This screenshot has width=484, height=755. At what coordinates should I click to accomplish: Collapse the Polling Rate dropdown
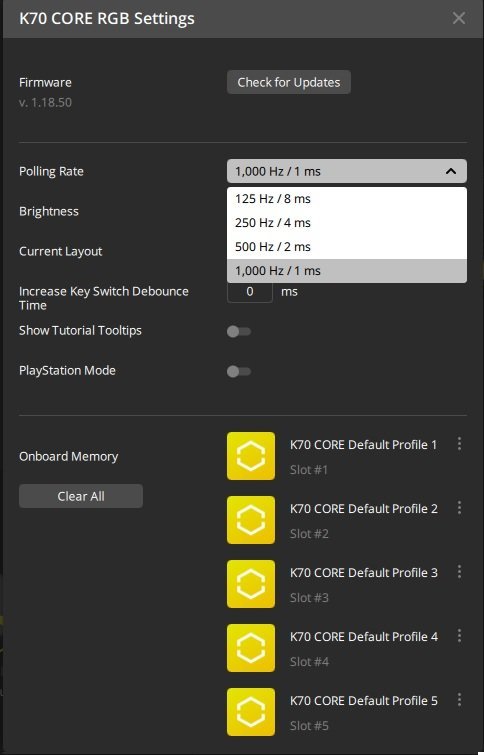[x=347, y=171]
